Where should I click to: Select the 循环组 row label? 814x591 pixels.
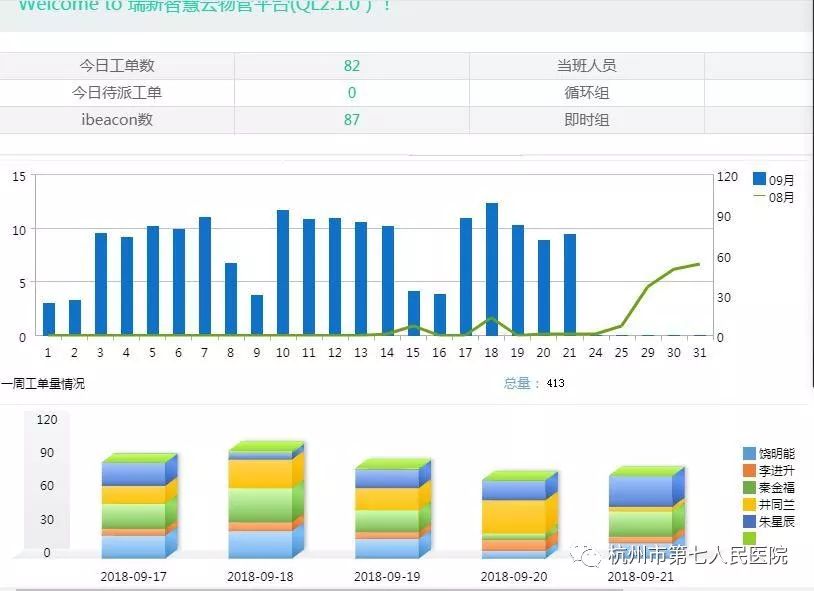point(586,93)
